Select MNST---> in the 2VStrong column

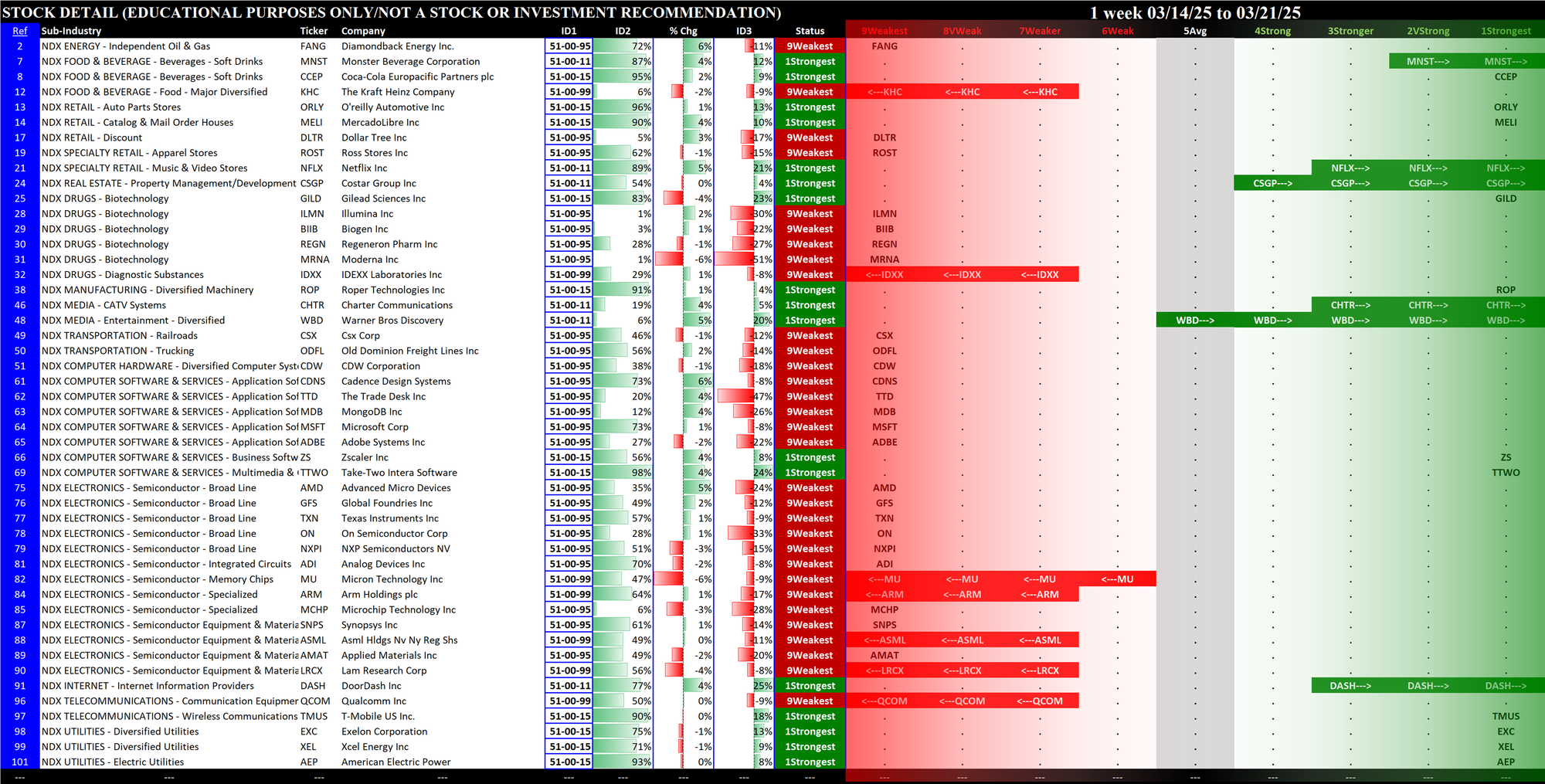coord(1428,62)
